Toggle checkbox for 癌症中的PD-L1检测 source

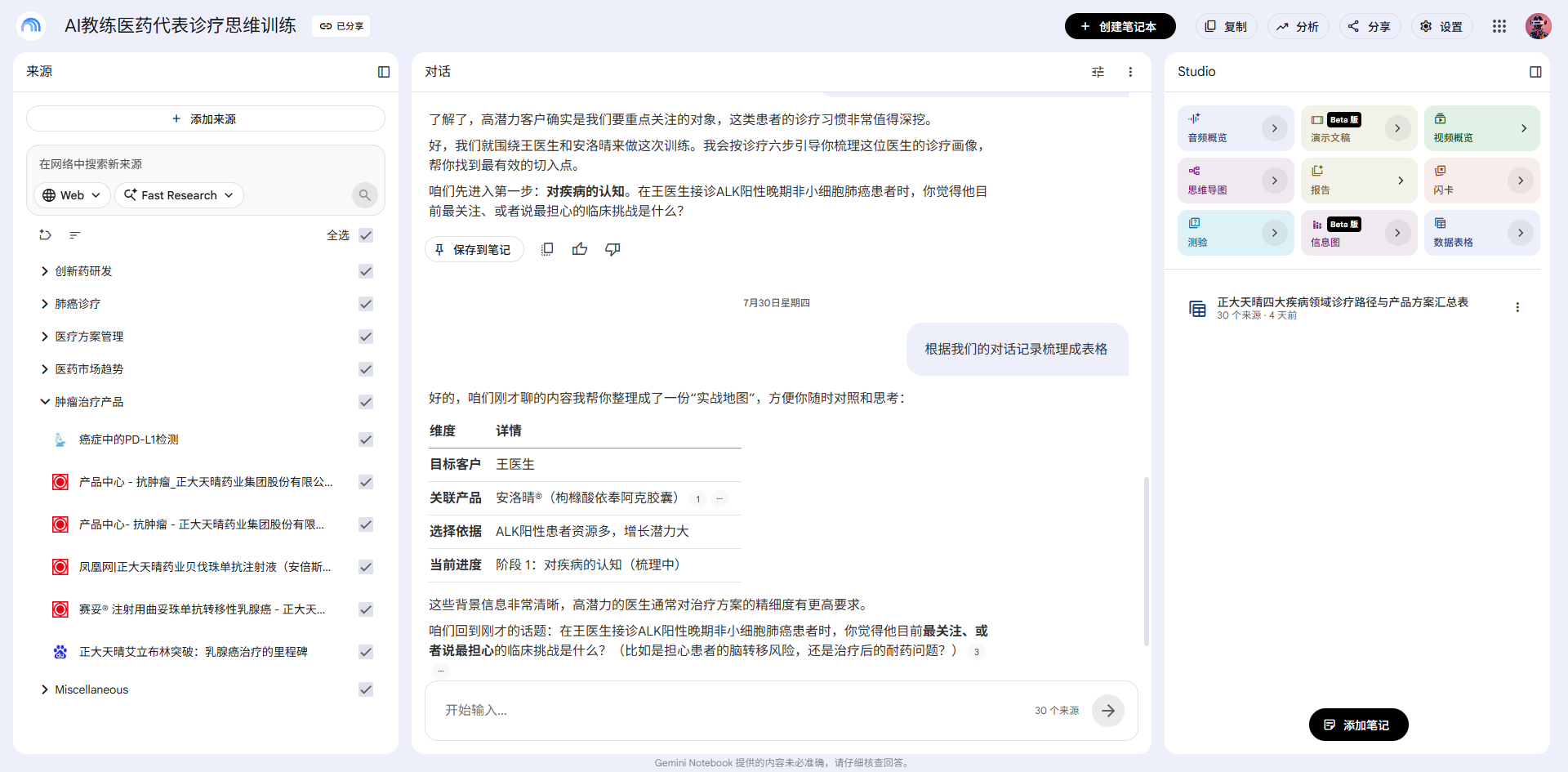366,440
